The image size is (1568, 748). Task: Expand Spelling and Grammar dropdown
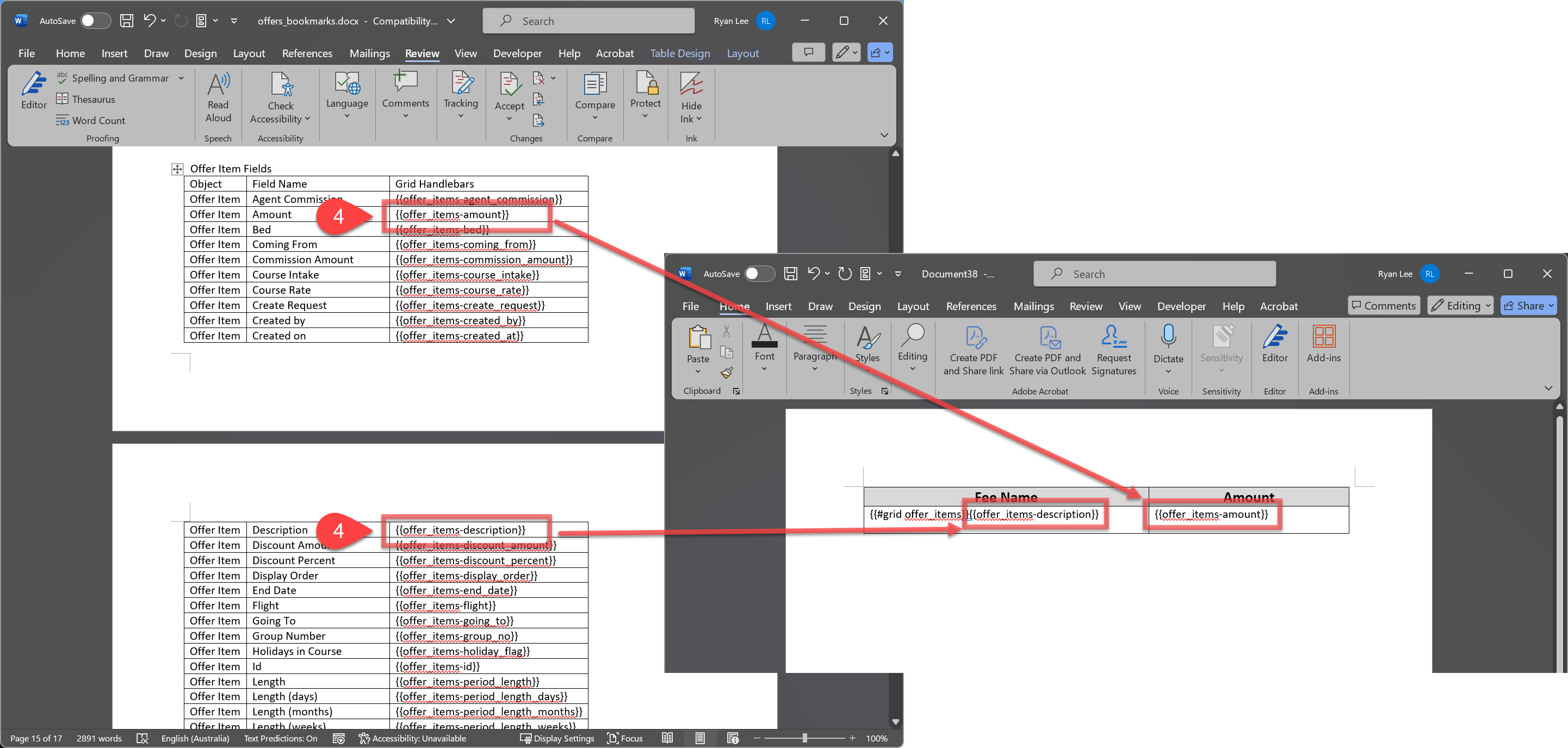tap(182, 78)
